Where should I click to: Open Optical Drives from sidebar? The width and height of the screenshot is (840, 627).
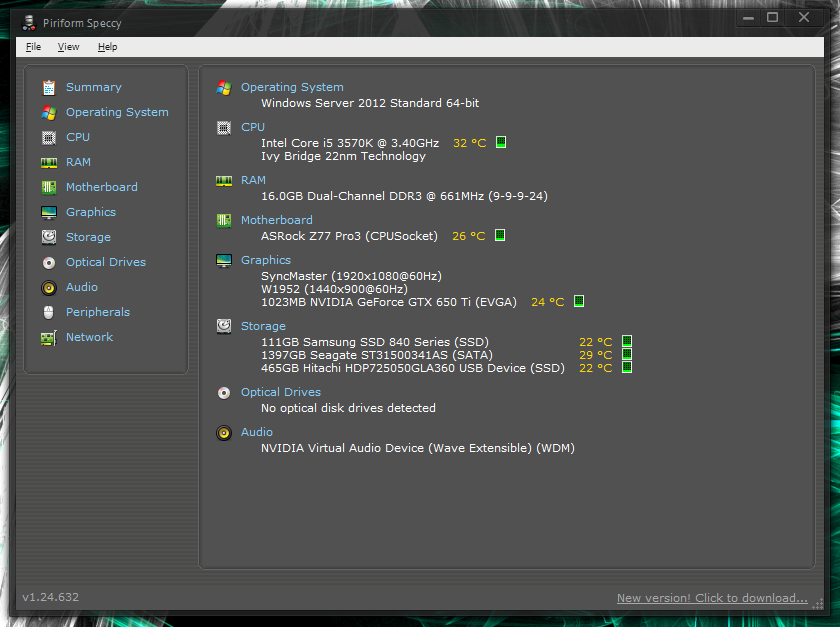click(106, 263)
